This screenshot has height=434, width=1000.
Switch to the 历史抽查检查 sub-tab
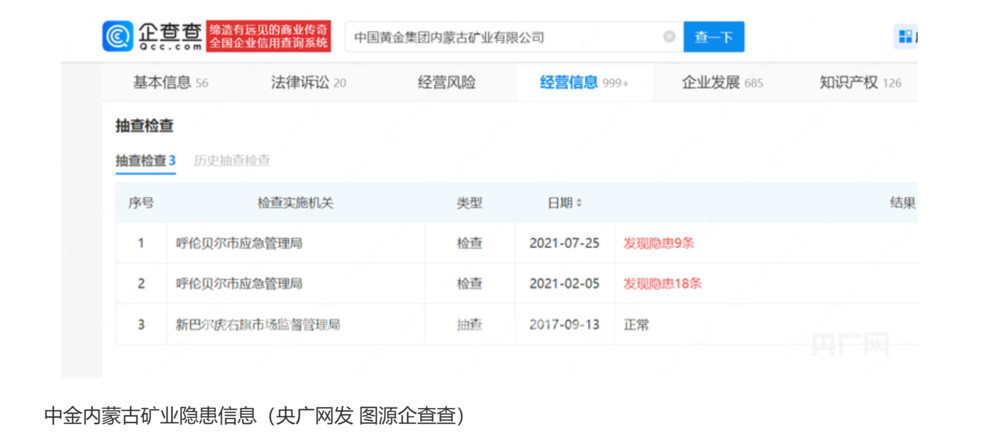(x=232, y=161)
